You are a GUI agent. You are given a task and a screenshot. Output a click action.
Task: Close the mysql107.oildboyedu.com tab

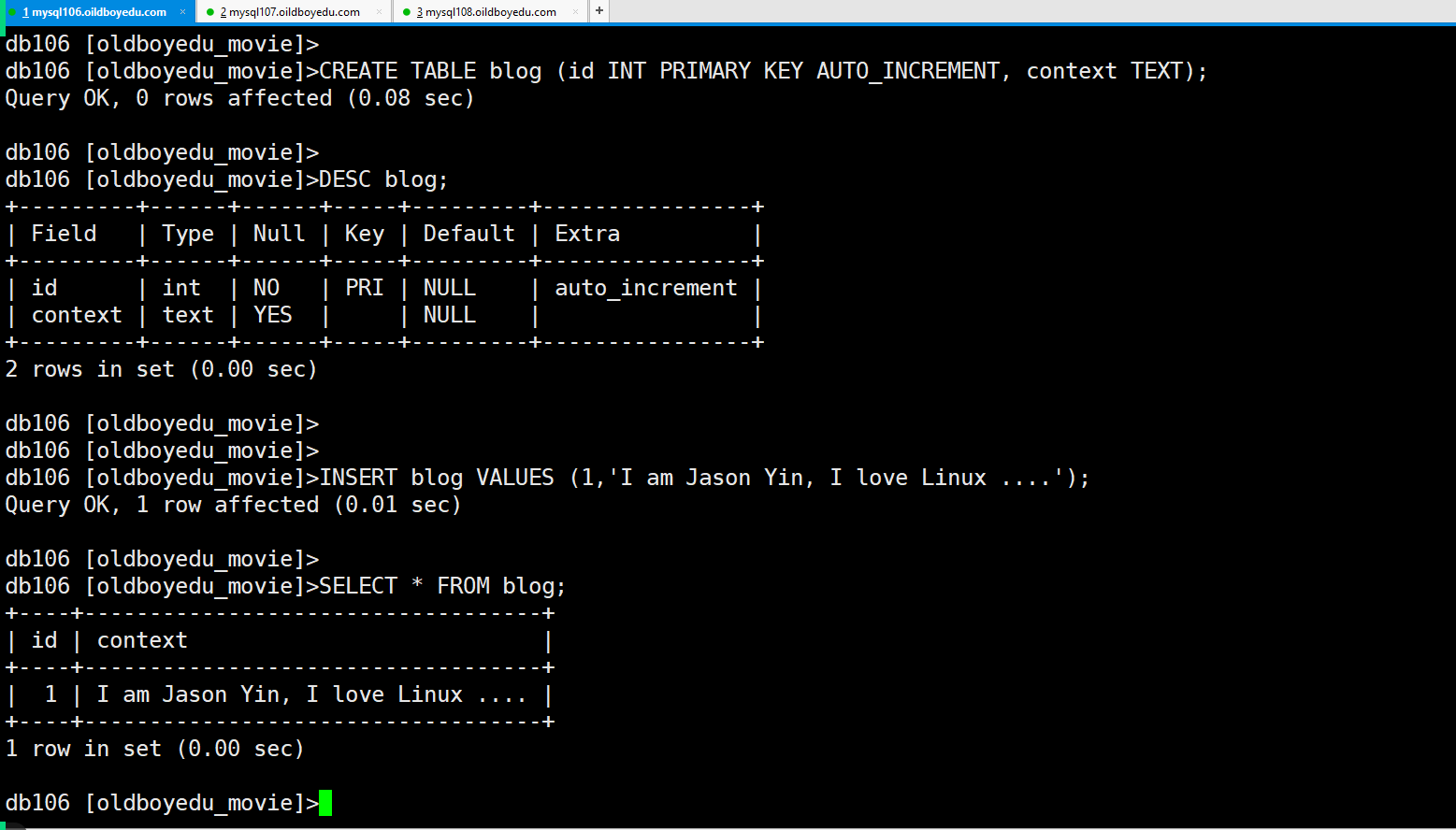[379, 12]
